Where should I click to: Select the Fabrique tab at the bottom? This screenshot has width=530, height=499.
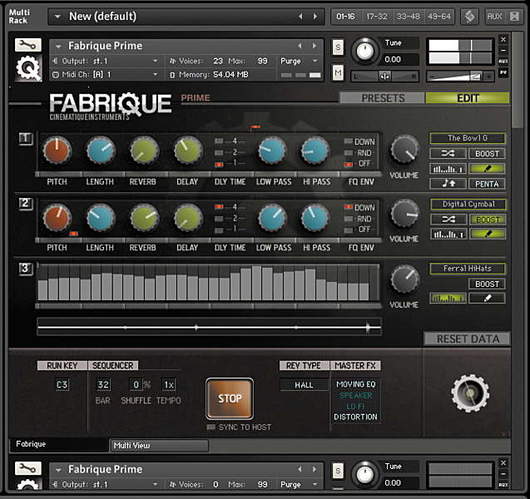point(58,444)
